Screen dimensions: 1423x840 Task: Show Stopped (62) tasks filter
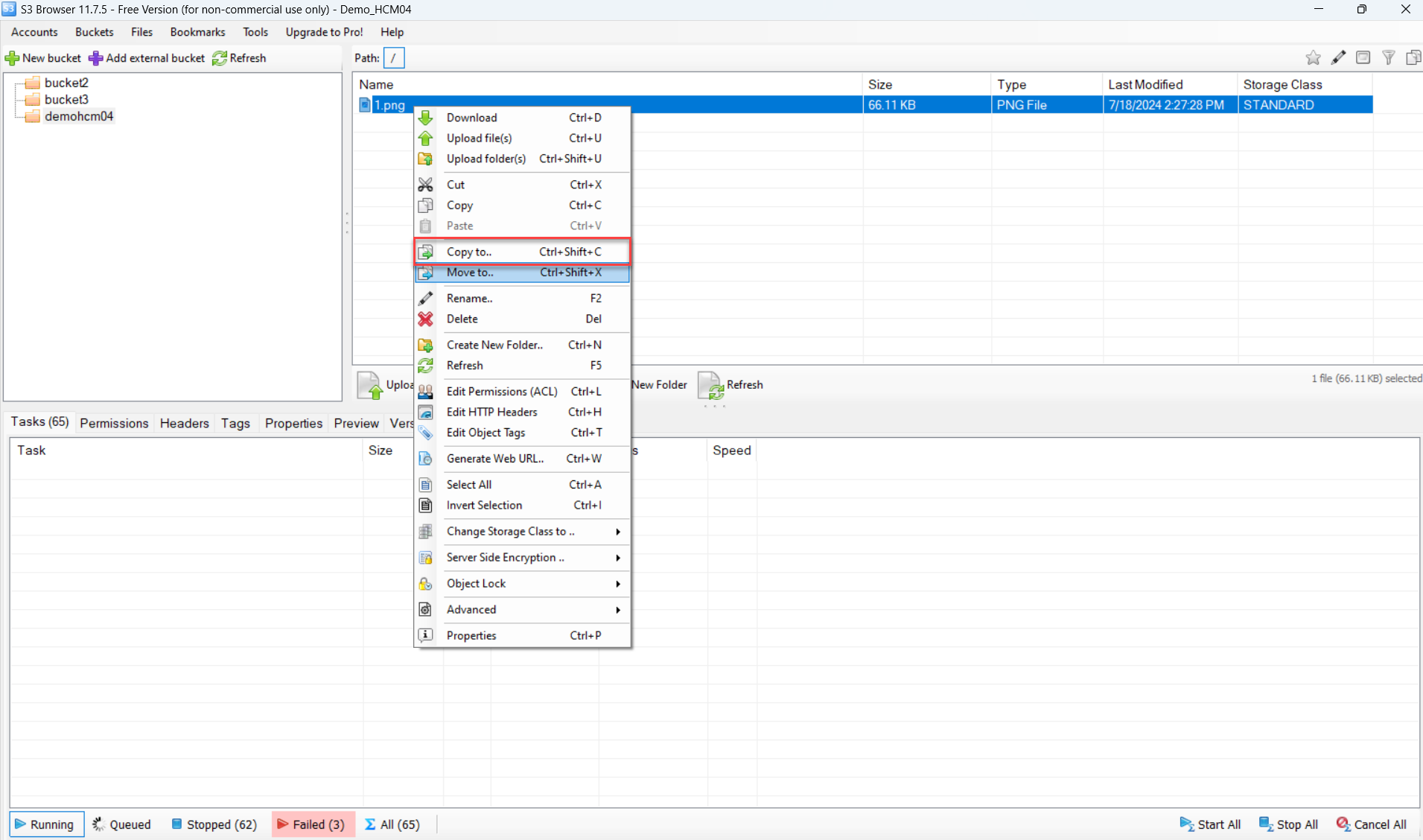point(214,824)
